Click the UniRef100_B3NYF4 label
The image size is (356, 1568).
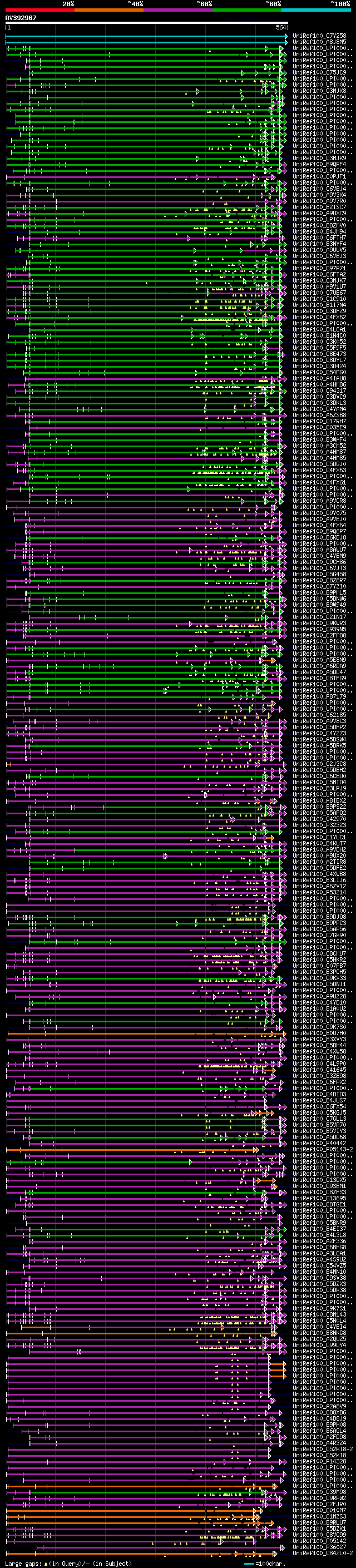click(x=319, y=244)
